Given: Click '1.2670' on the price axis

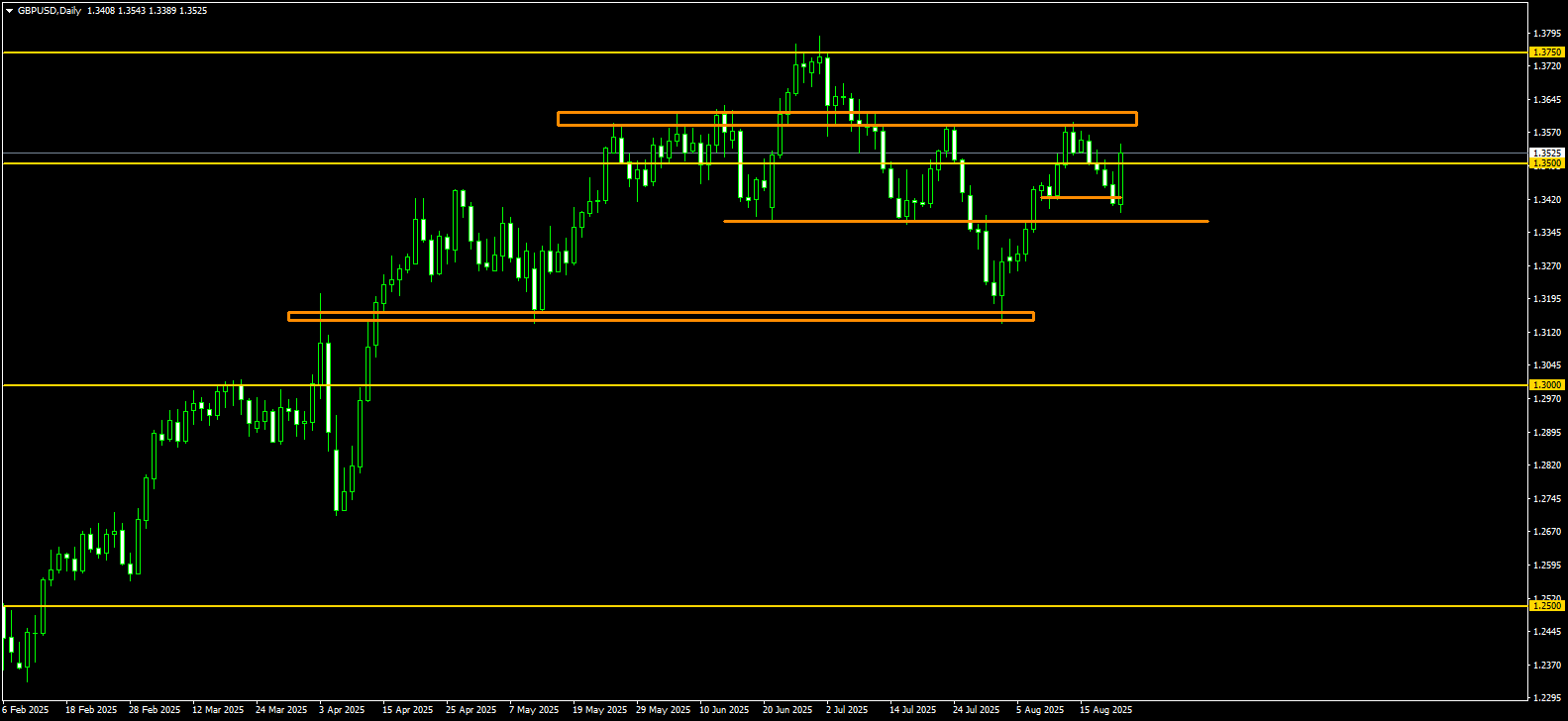Looking at the screenshot, I should pyautogui.click(x=1547, y=532).
